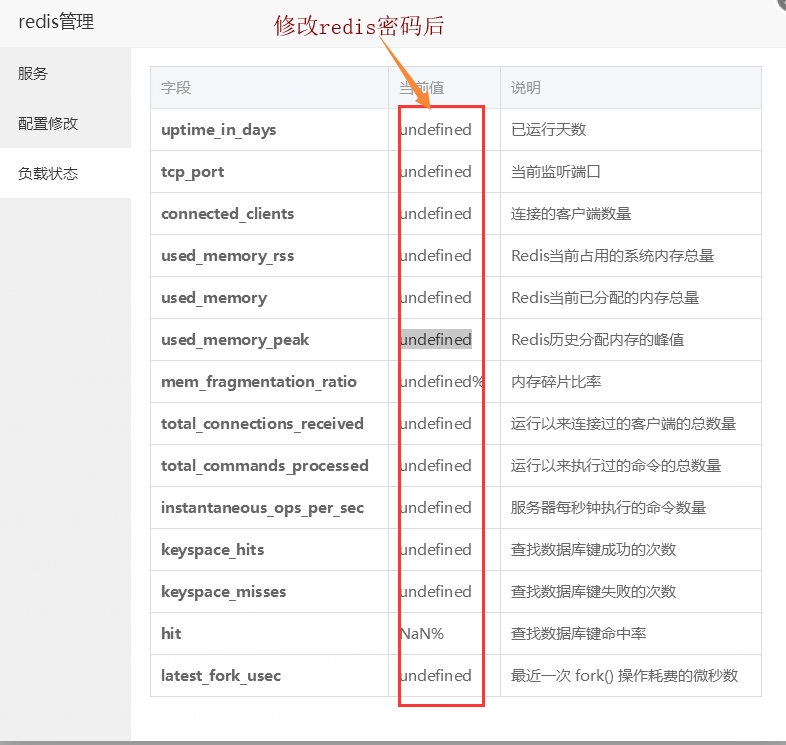Click the uptime_in_days field name
Screen dimensions: 786x745
click(x=219, y=130)
